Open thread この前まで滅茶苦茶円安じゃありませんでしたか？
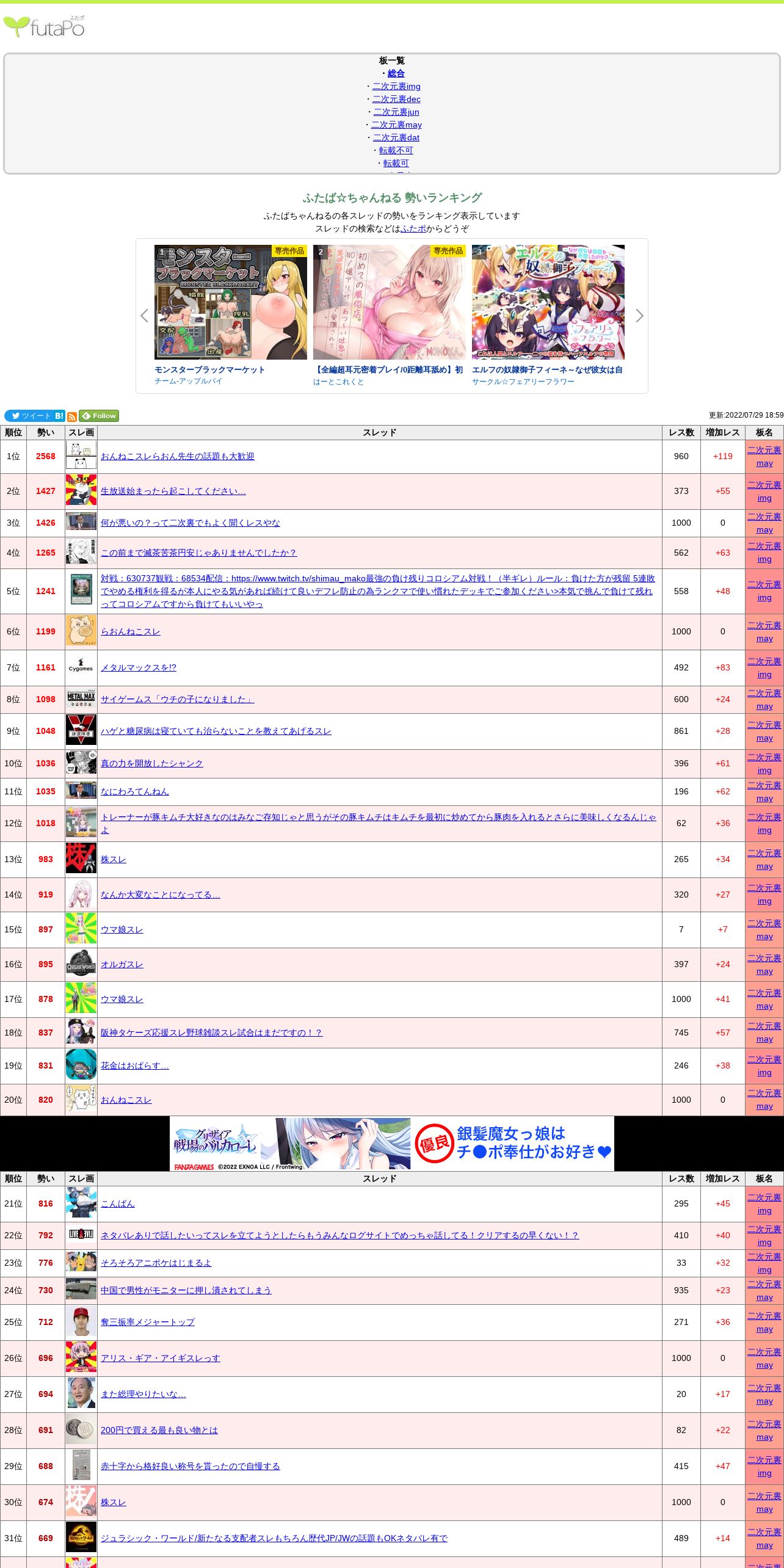The image size is (784, 1568). click(x=199, y=553)
